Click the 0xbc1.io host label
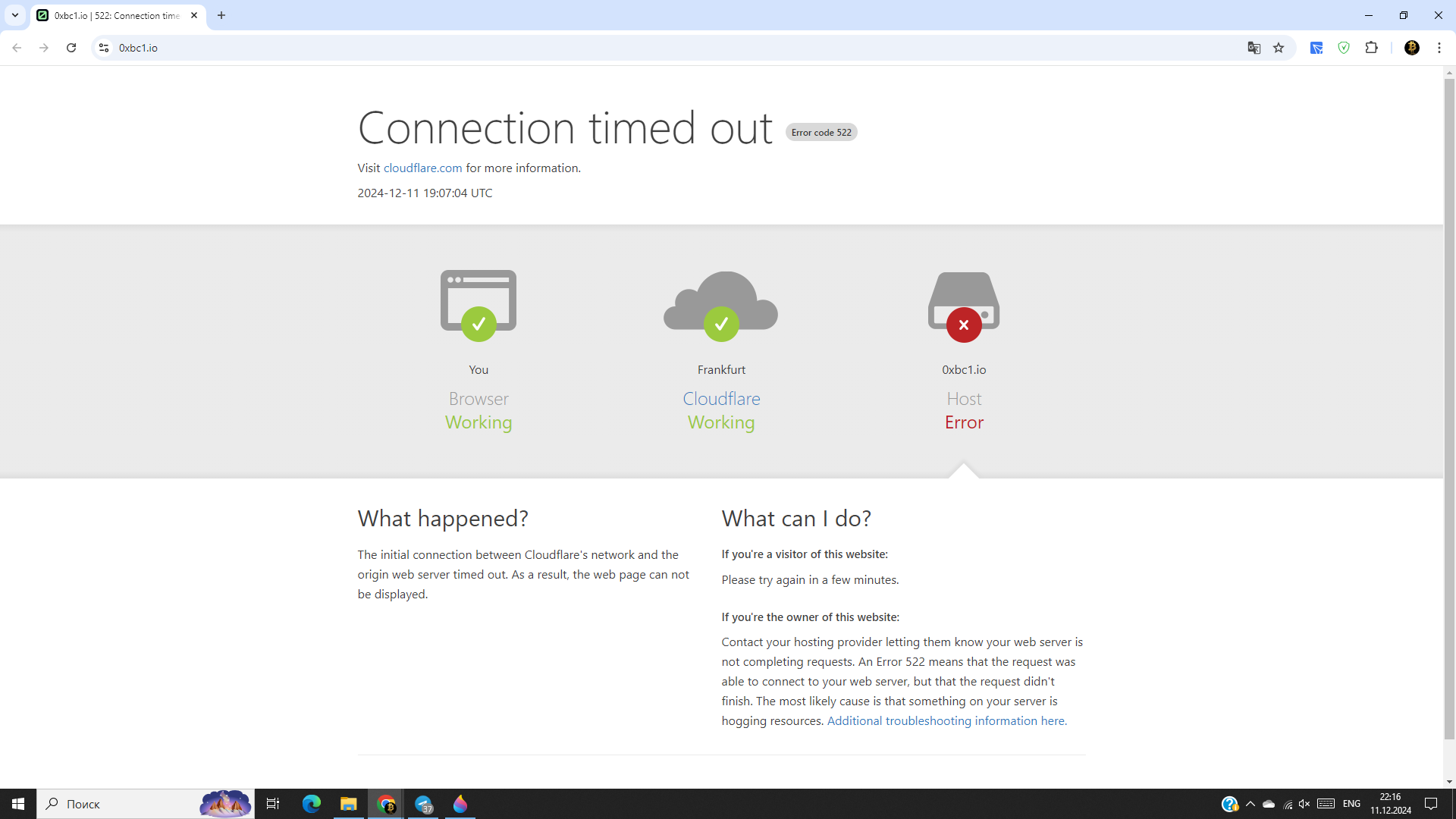 tap(964, 369)
